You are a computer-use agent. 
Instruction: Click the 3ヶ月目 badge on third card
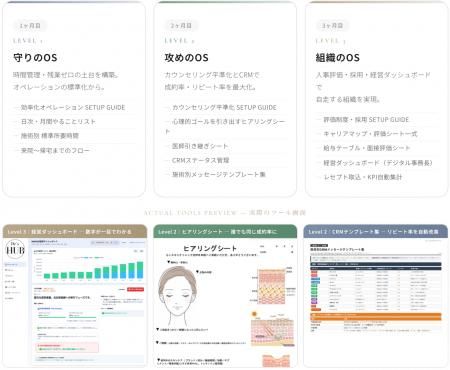click(x=332, y=26)
